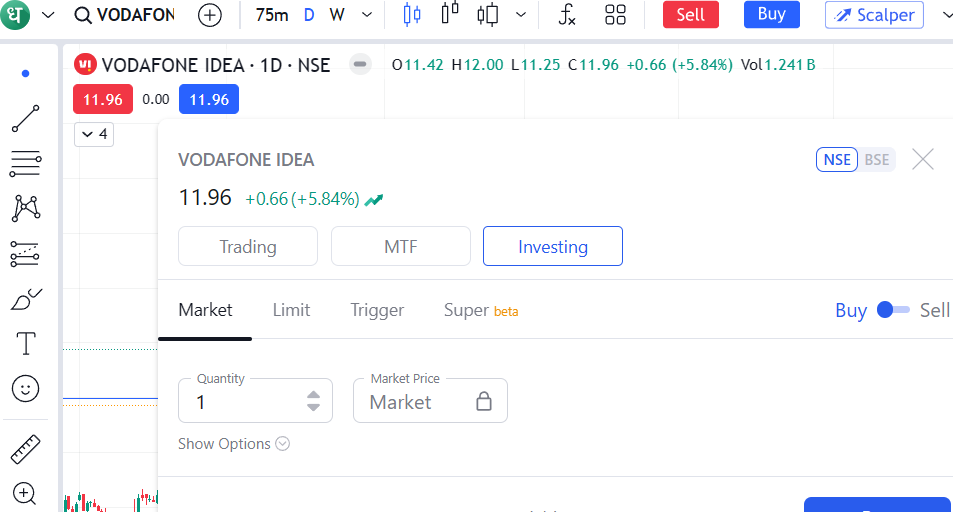Image resolution: width=953 pixels, height=512 pixels.
Task: Open the timeframe interval dropdown arrow
Action: [x=366, y=15]
